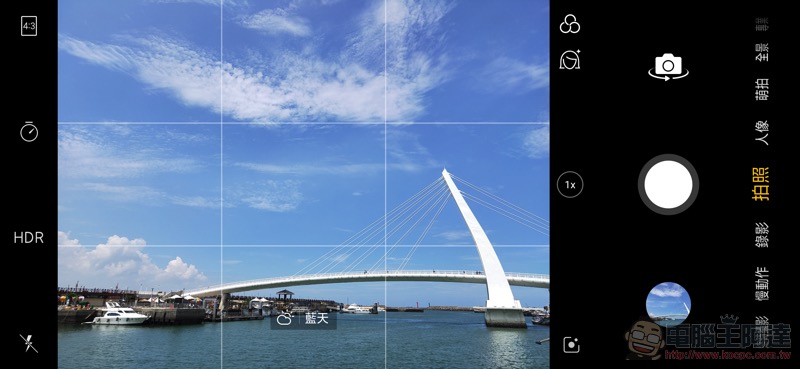Screen dimensions: 800x369
Task: Select the 拍照 photo mode
Action: pyautogui.click(x=762, y=183)
